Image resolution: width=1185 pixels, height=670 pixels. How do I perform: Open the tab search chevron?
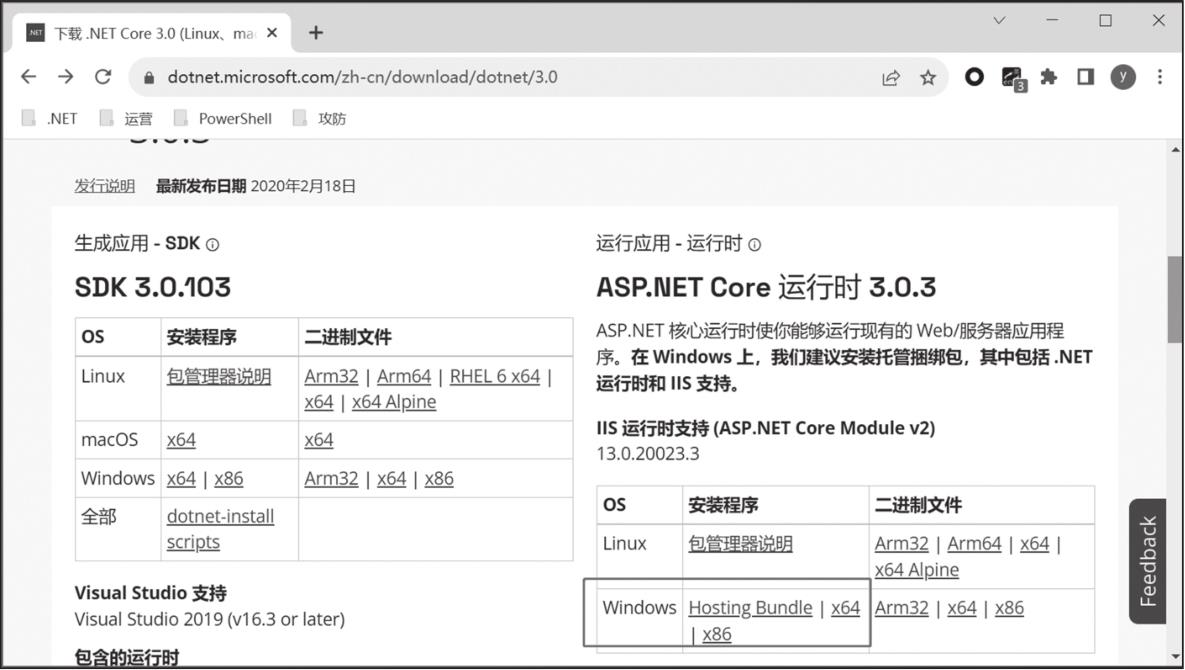999,20
